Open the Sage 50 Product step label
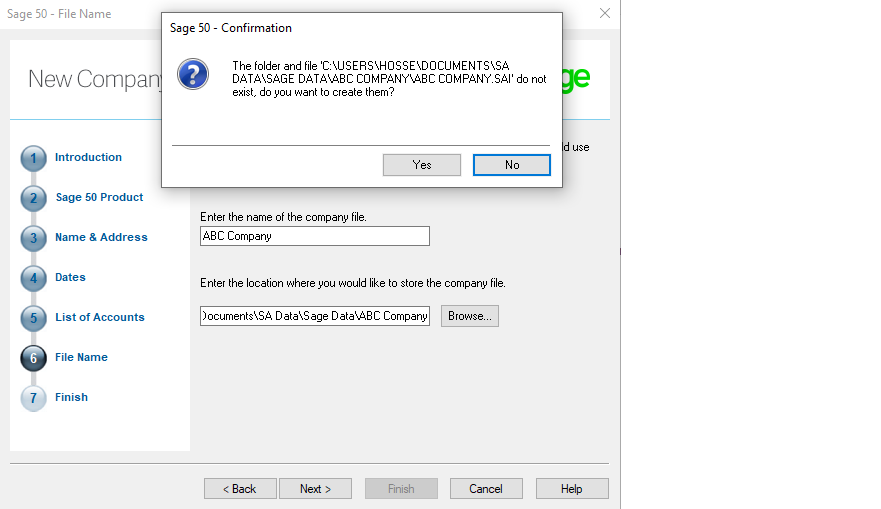This screenshot has height=509, width=881. click(x=99, y=197)
